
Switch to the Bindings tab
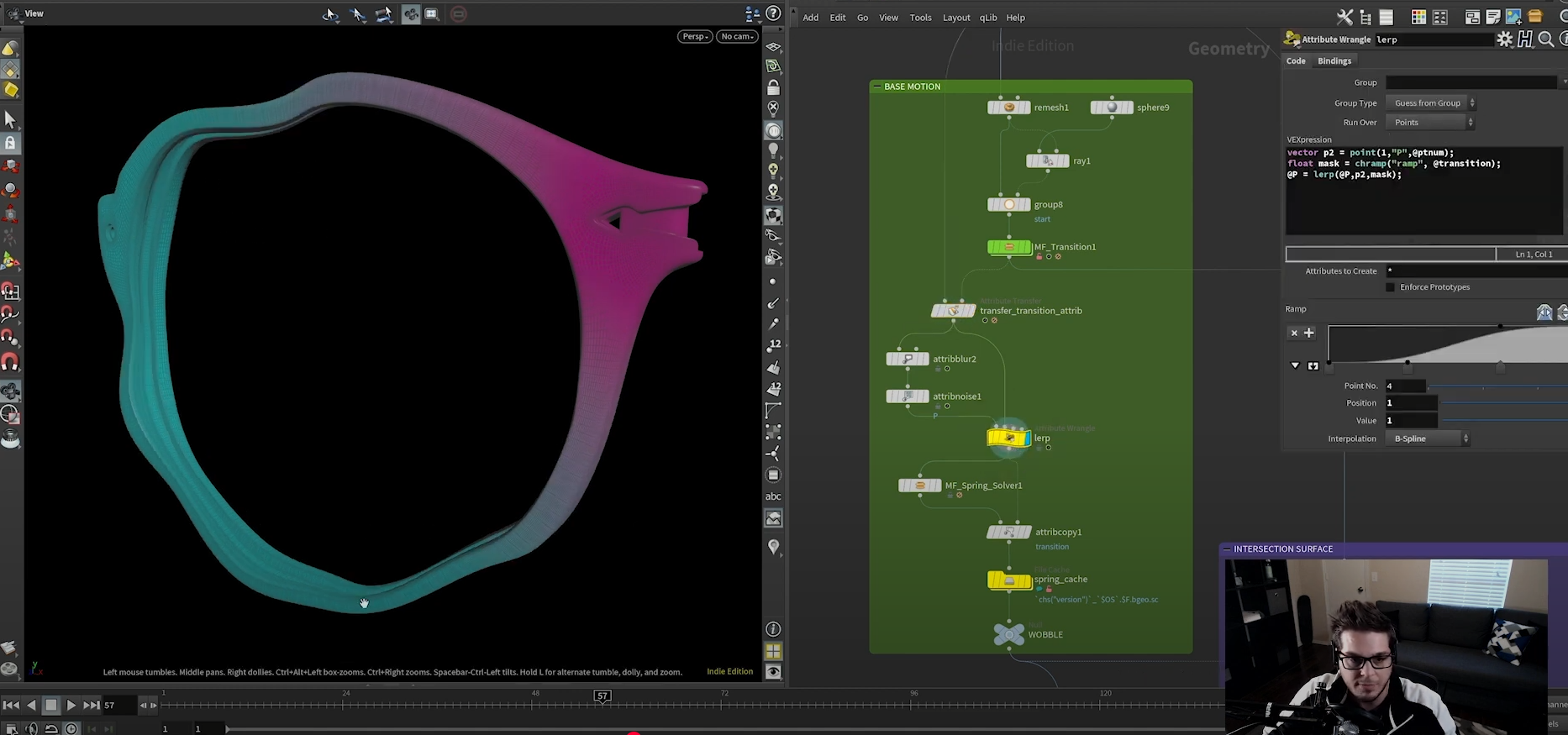point(1334,61)
